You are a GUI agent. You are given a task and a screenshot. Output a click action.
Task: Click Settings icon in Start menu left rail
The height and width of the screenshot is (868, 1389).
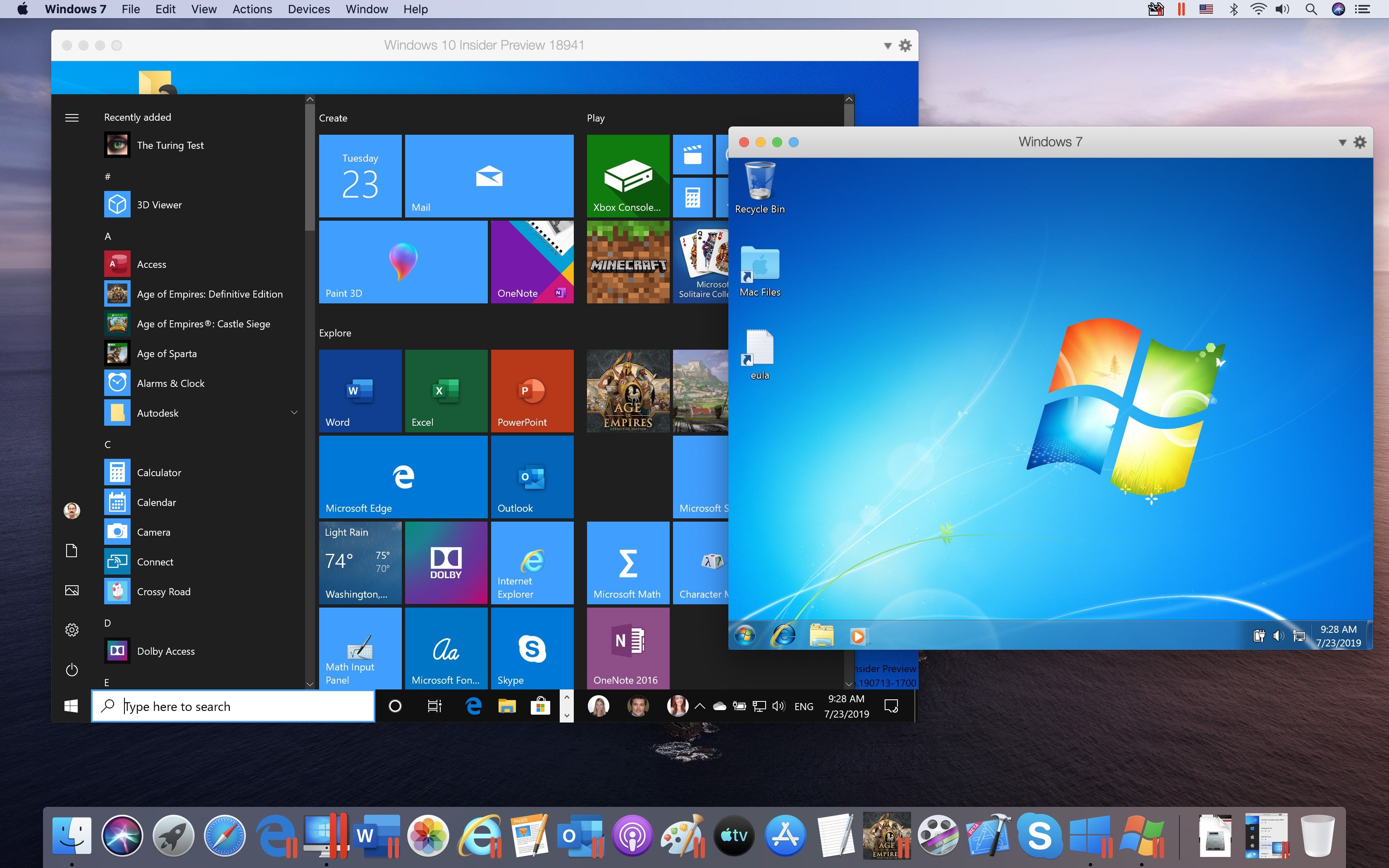point(72,629)
